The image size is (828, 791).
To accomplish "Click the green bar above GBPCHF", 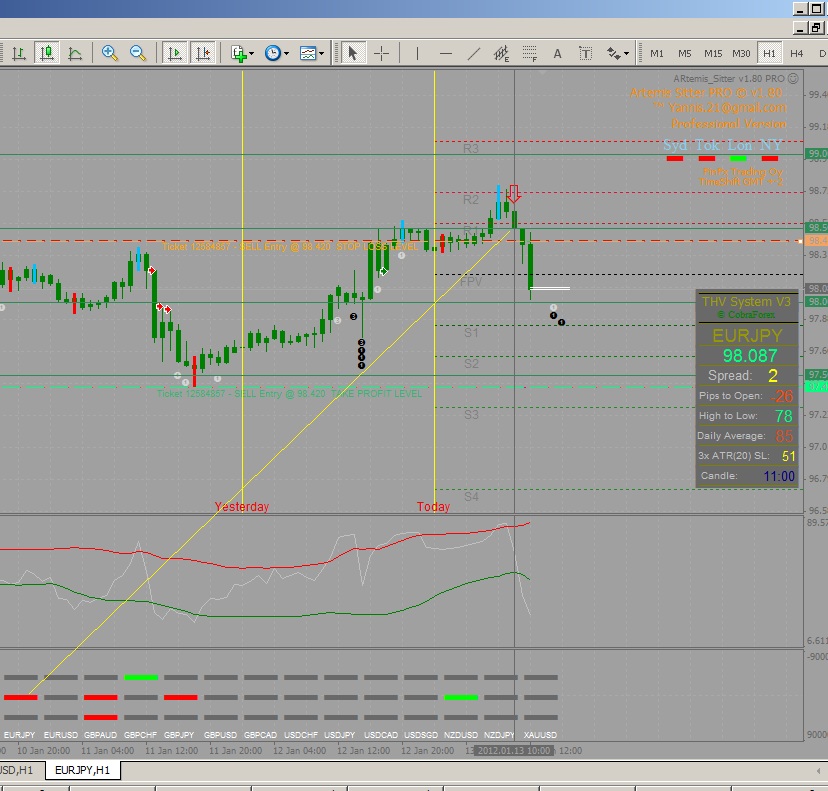I will [x=141, y=677].
